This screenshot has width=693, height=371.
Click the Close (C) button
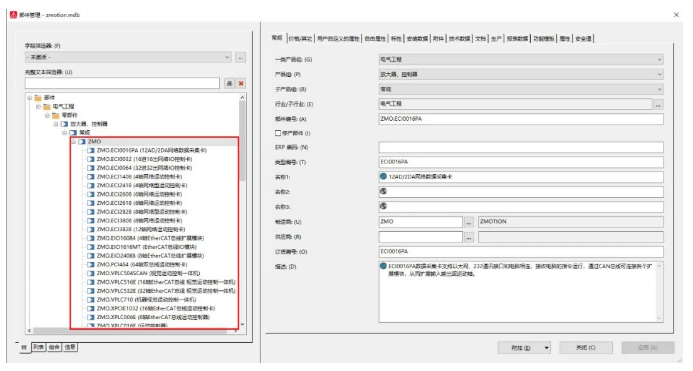pyautogui.click(x=586, y=348)
